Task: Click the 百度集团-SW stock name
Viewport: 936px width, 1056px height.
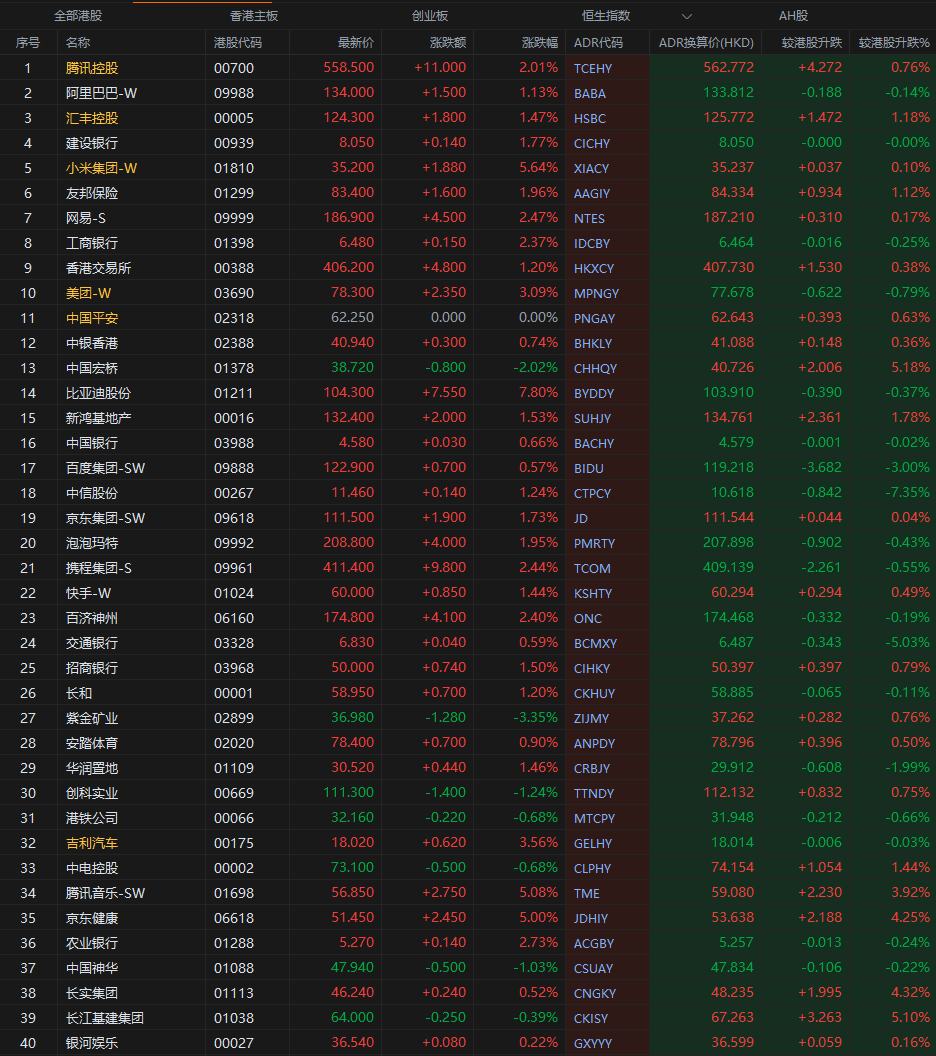Action: pos(105,467)
